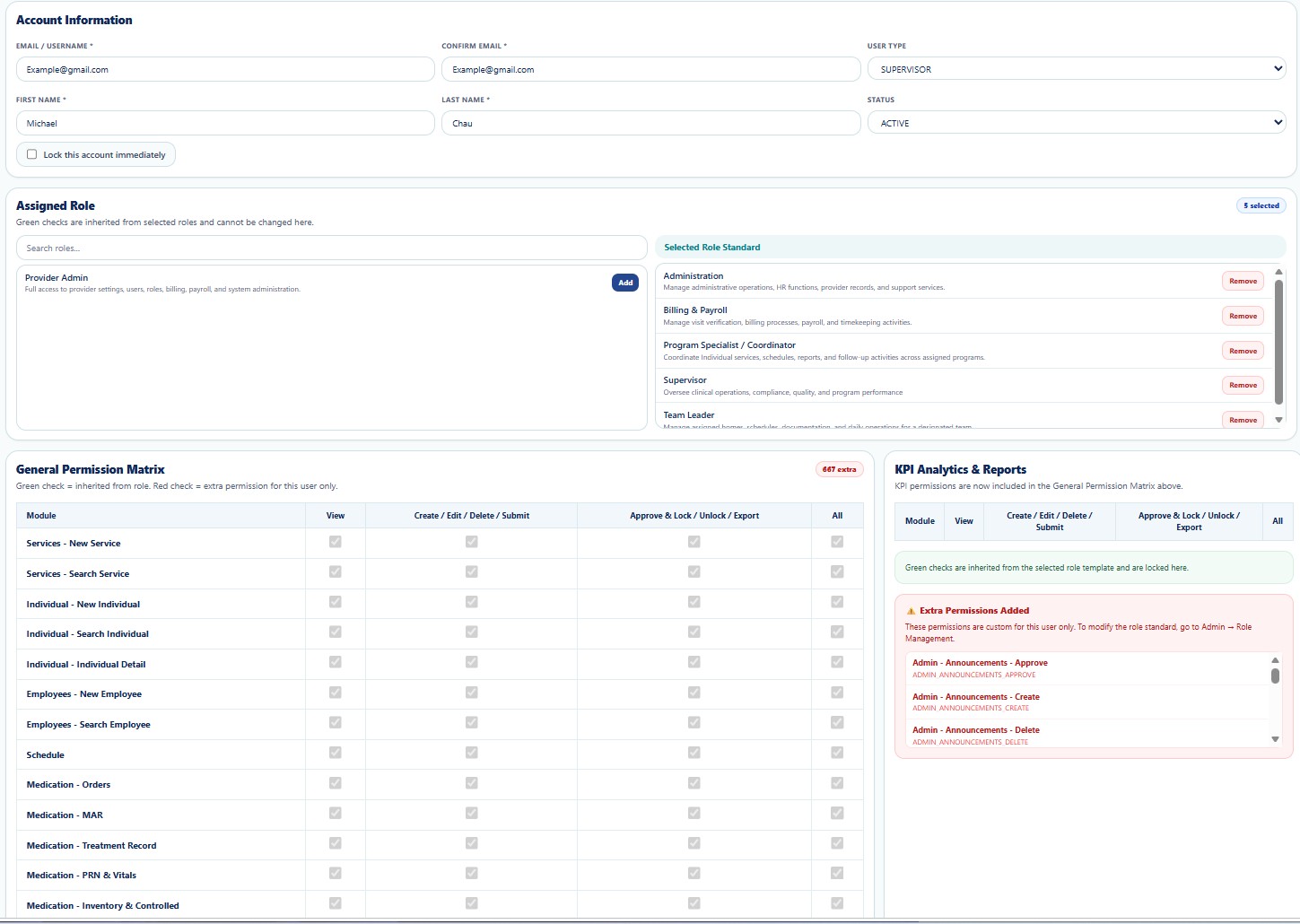This screenshot has height=924, width=1300.
Task: Click View column header in General Permission Matrix
Action: [x=336, y=516]
